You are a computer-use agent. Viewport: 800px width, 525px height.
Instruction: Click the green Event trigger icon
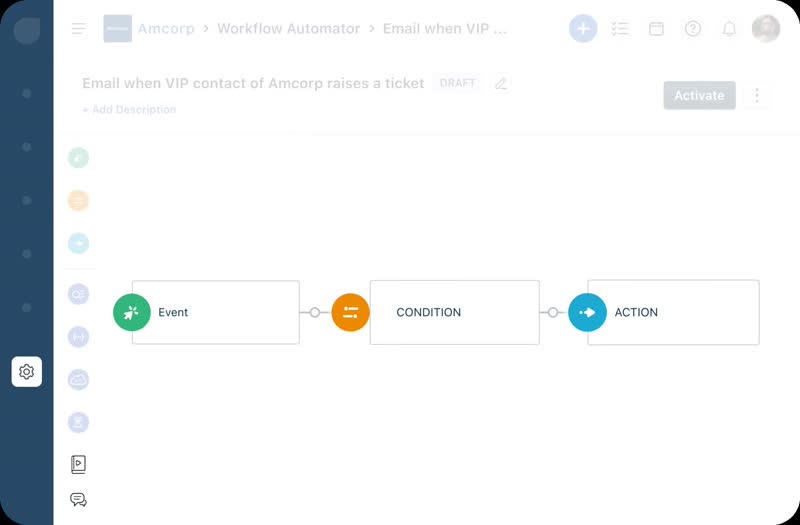coord(132,312)
